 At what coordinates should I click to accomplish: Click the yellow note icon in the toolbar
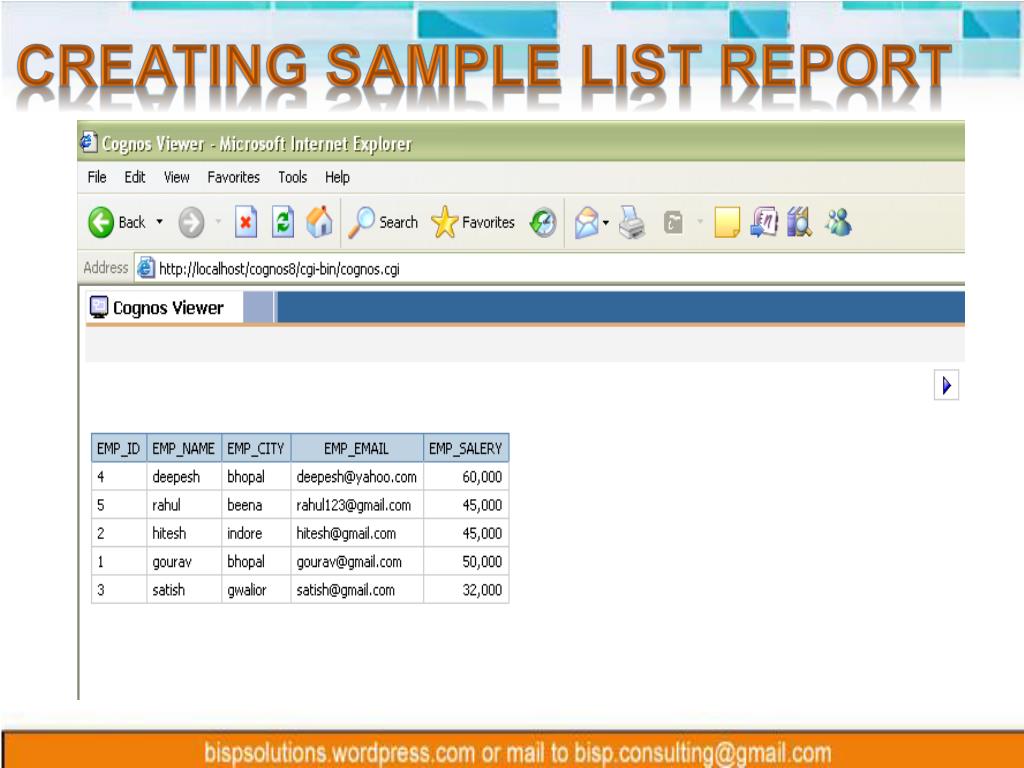tap(728, 223)
